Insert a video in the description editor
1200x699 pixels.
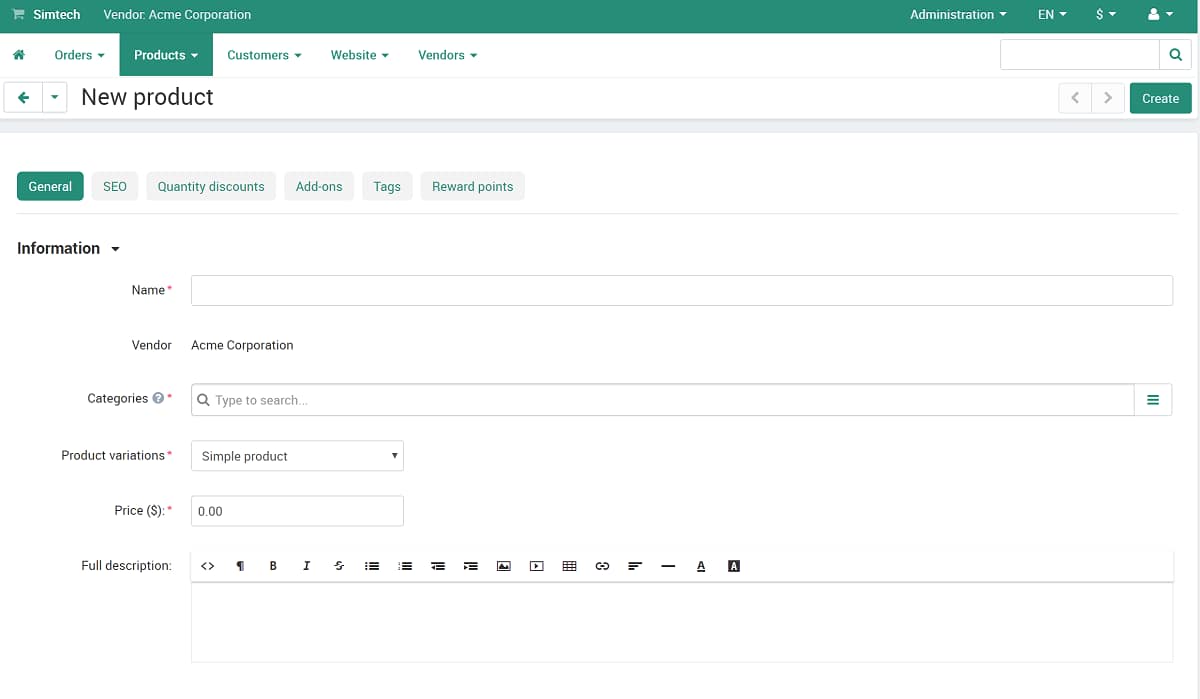pyautogui.click(x=536, y=565)
